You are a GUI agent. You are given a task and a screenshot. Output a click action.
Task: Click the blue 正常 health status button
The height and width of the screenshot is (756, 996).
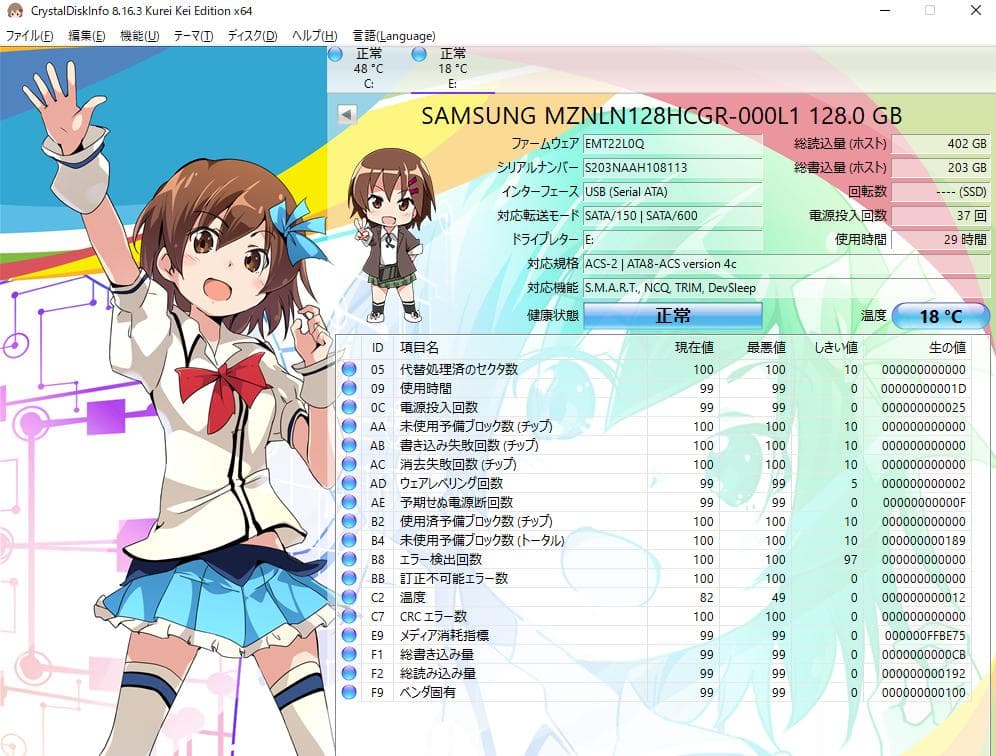[673, 315]
